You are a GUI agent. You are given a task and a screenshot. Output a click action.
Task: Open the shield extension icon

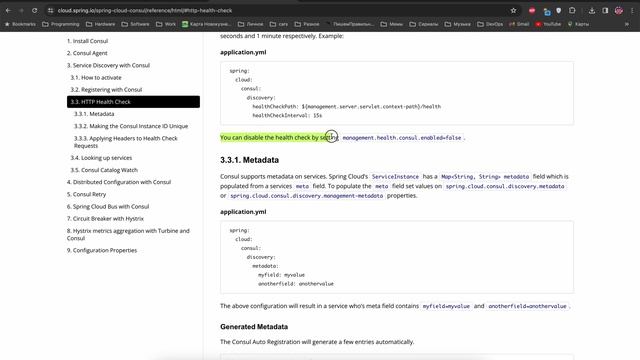coord(559,11)
